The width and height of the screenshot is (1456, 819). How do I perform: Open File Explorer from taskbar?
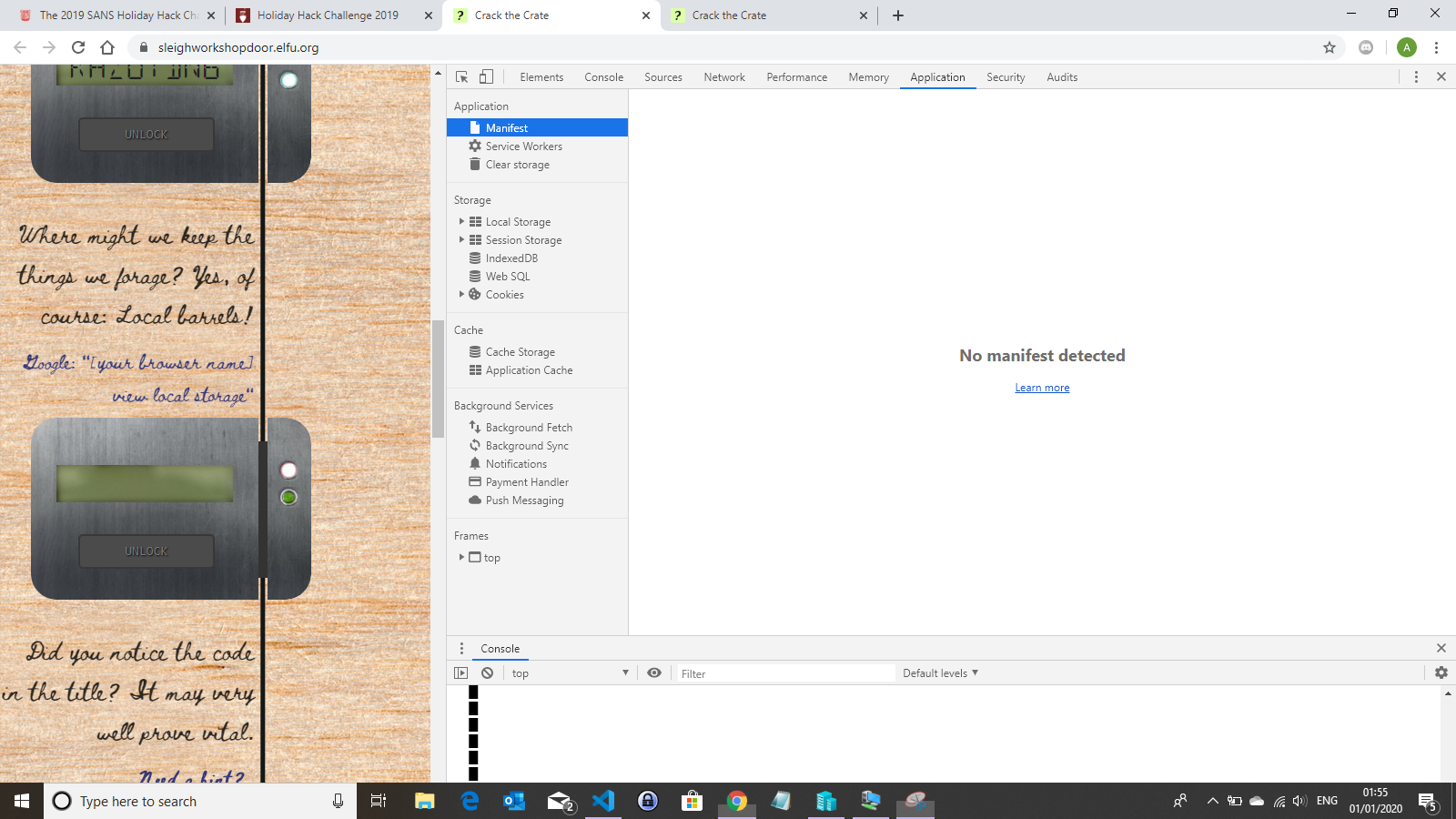(x=425, y=801)
